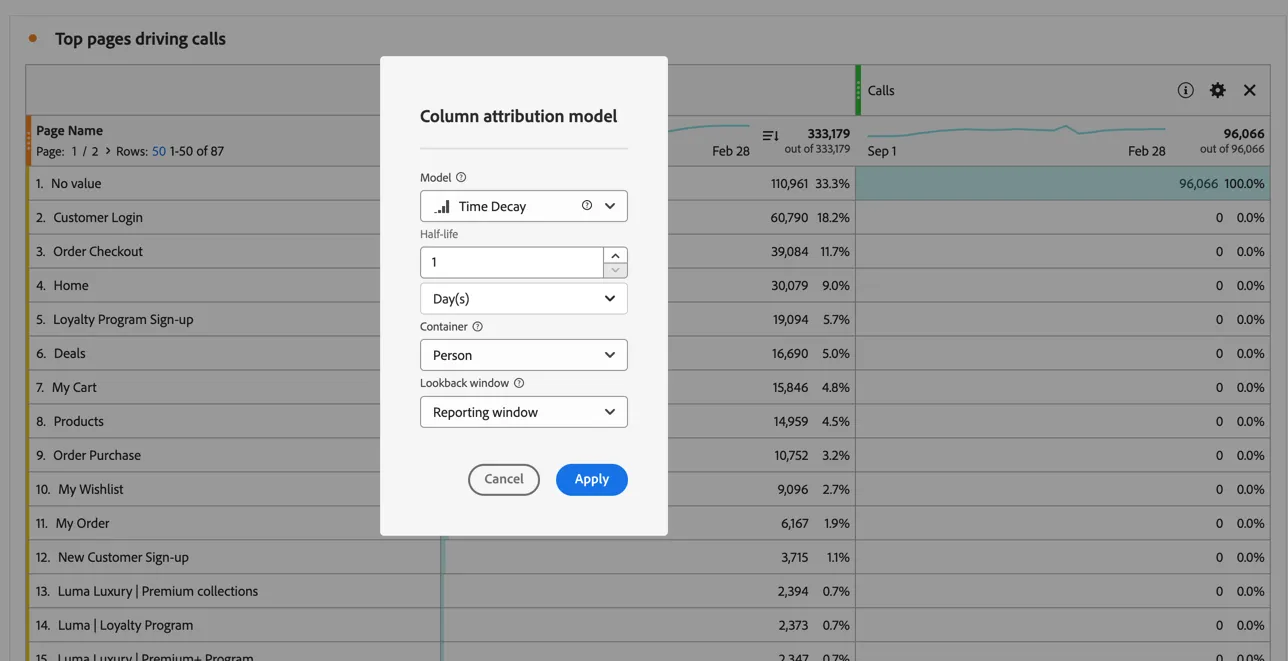The width and height of the screenshot is (1288, 661).
Task: Click the info icon next to Model label
Action: pos(461,177)
